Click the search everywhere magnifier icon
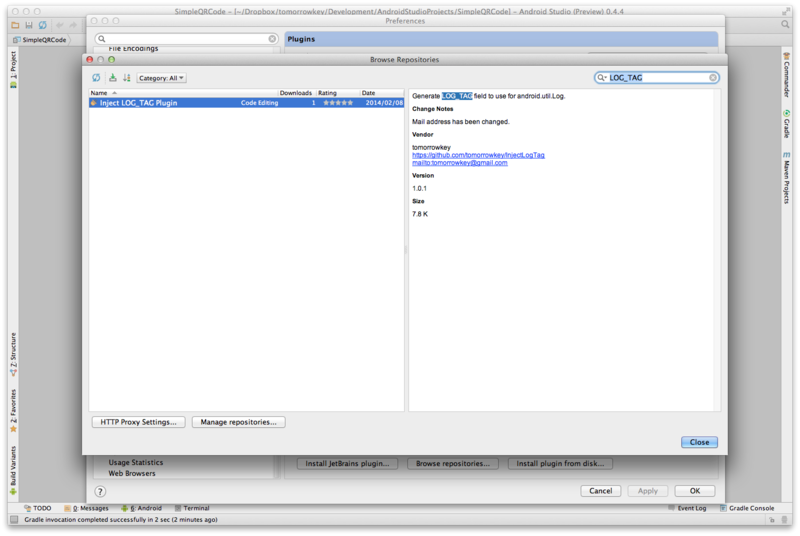800x536 pixels. (785, 24)
